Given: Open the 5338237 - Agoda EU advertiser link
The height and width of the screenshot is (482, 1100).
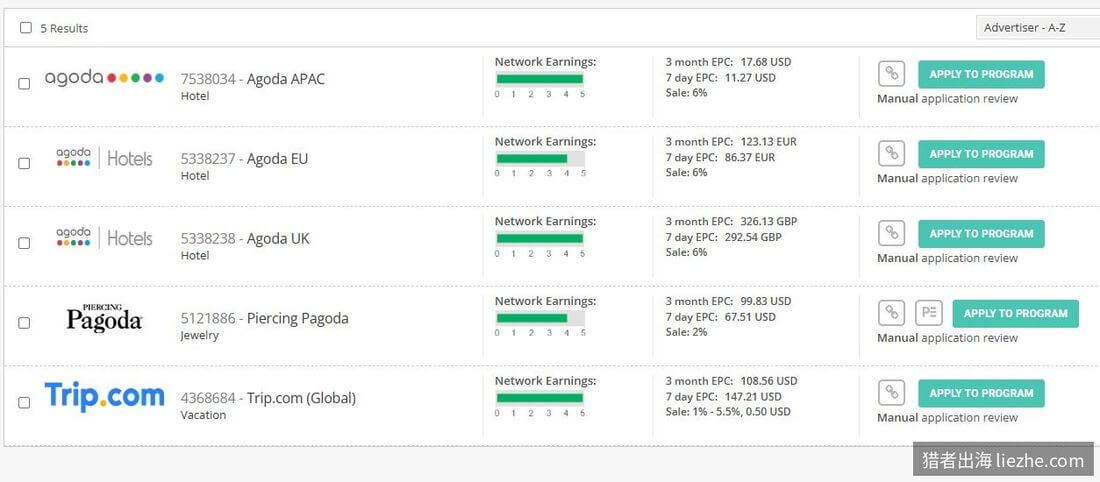Looking at the screenshot, I should (244, 159).
